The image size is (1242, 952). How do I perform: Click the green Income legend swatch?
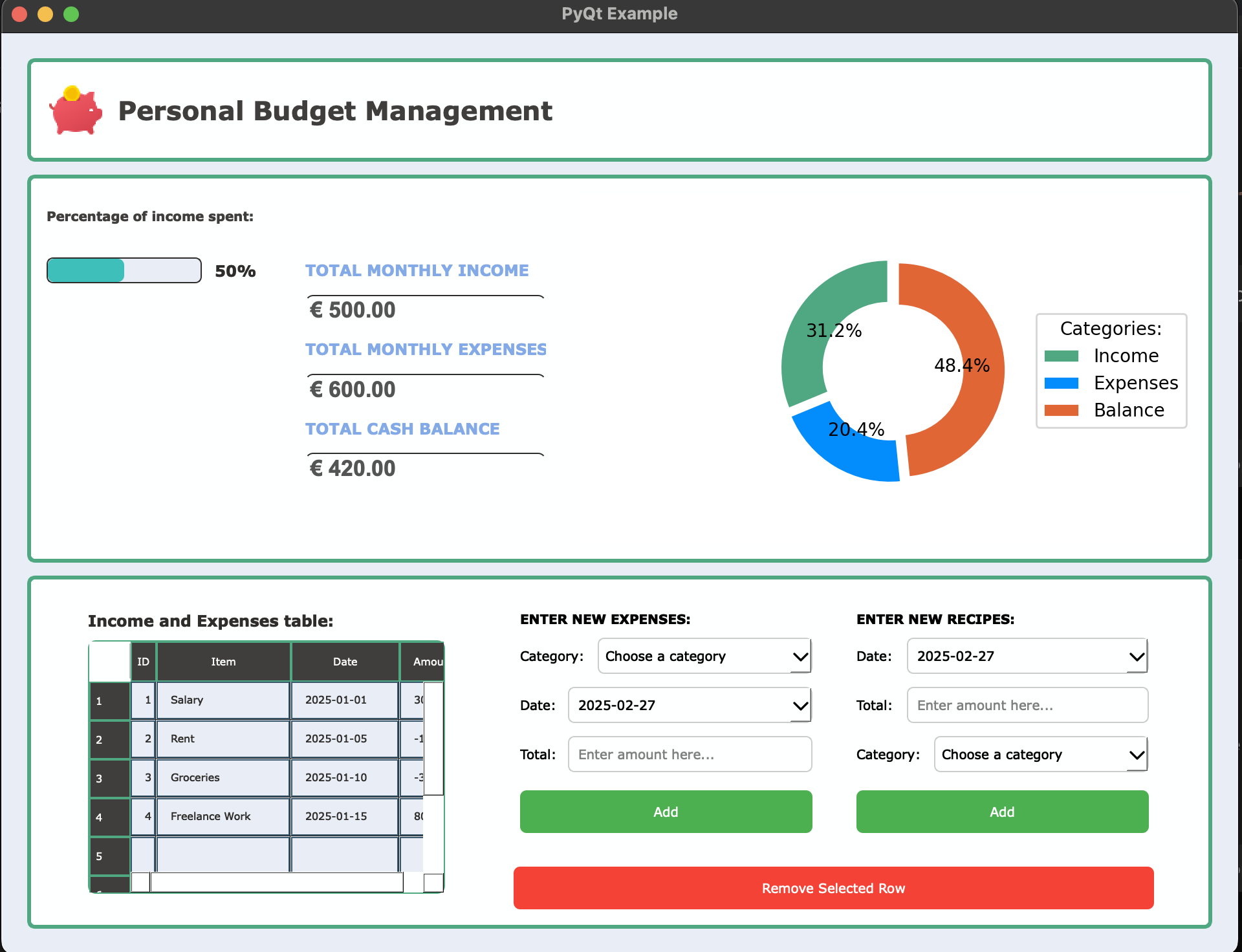(x=1061, y=356)
